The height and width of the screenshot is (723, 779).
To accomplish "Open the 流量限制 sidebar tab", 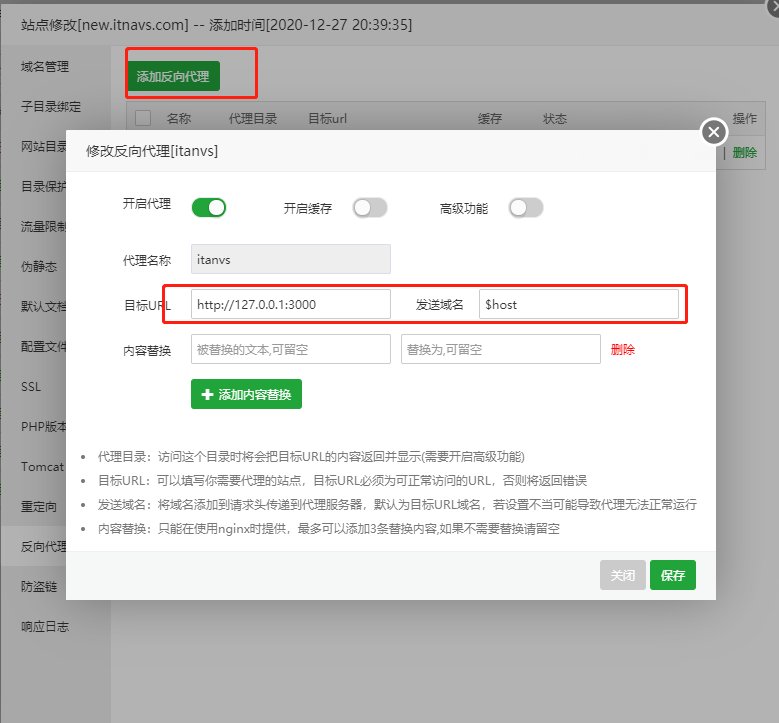I will [x=44, y=227].
